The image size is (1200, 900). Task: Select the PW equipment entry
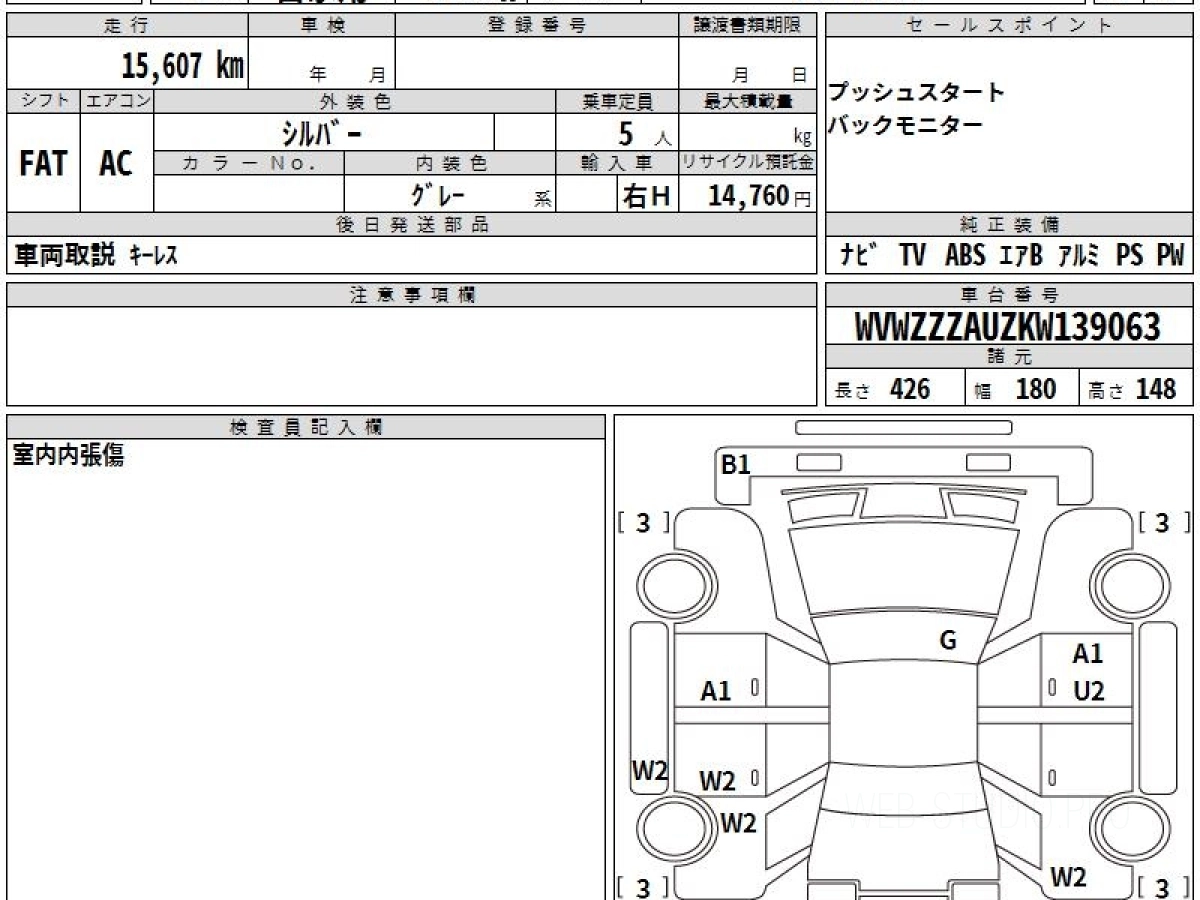coord(1170,256)
